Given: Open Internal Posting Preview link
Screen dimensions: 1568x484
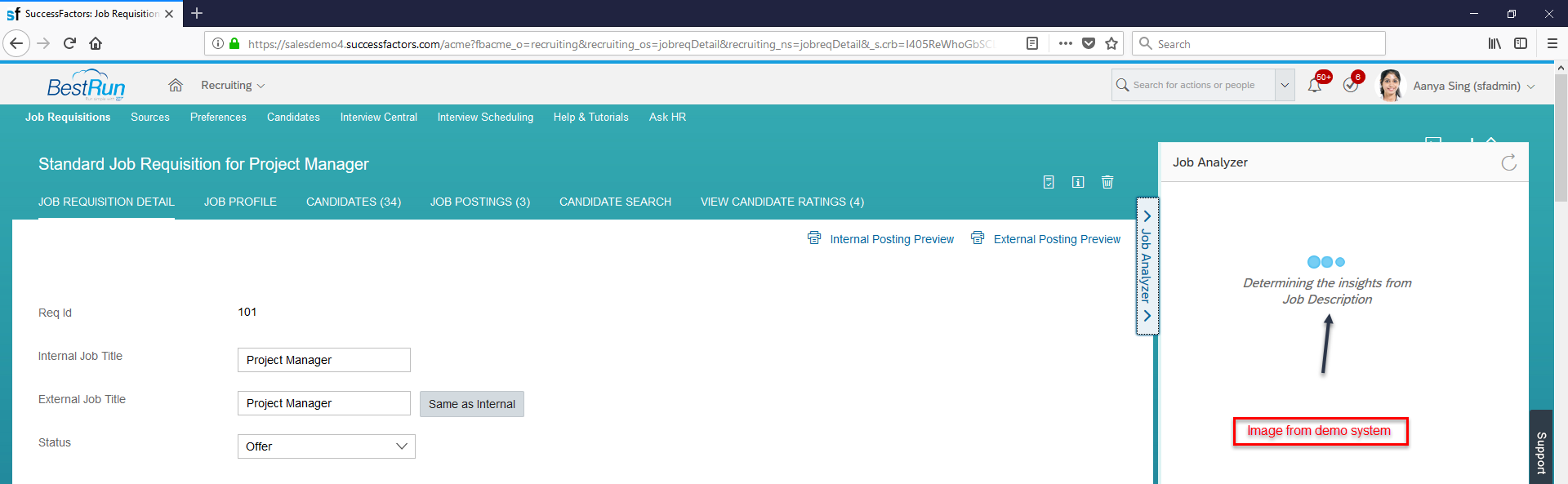Looking at the screenshot, I should (892, 239).
